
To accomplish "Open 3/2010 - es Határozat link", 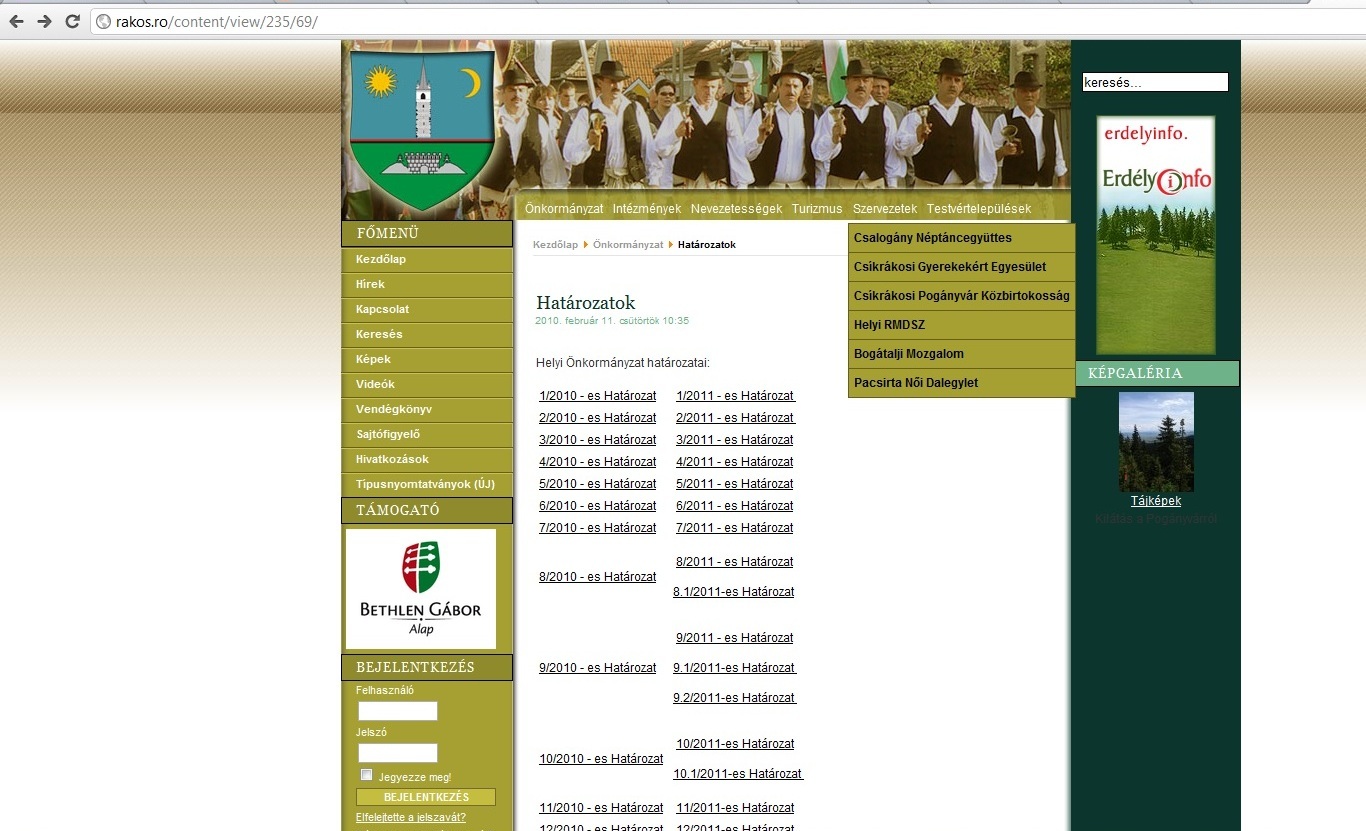I will (x=598, y=440).
